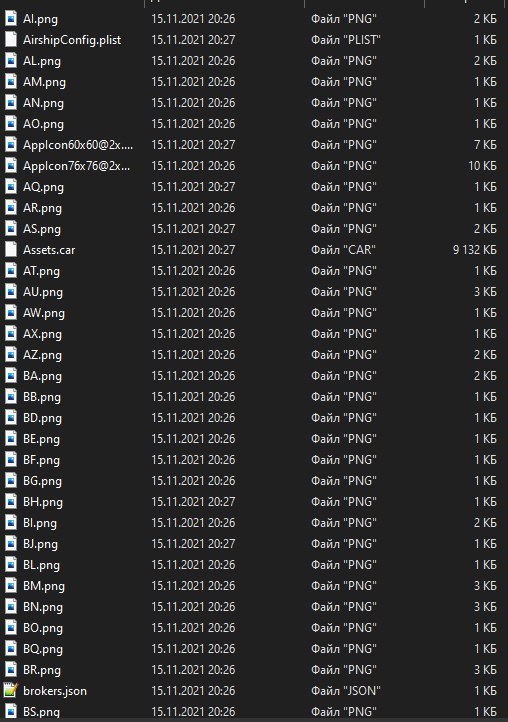Click the brokers.json notepad icon

point(11,691)
